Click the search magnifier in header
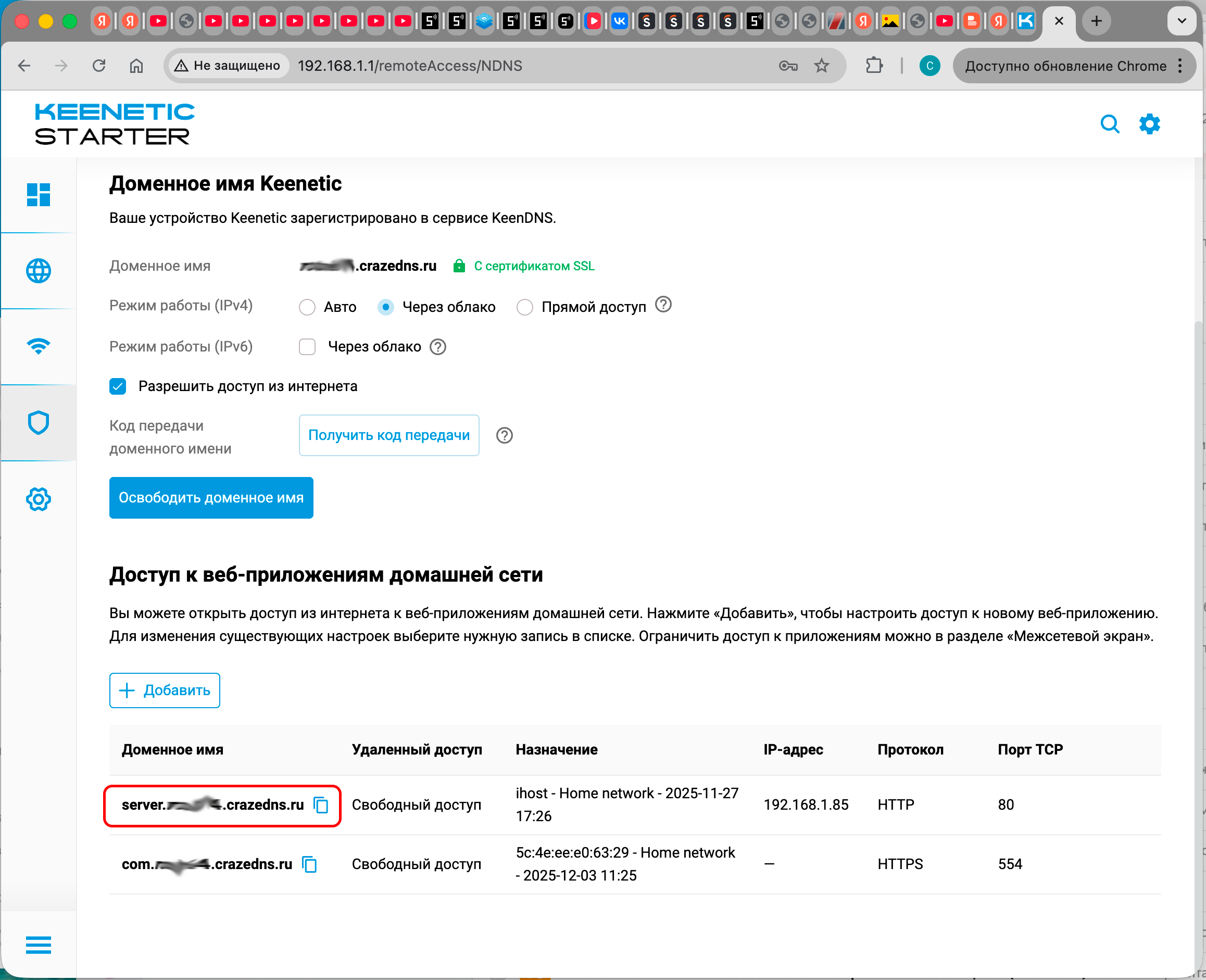Viewport: 1206px width, 980px height. 1110,123
